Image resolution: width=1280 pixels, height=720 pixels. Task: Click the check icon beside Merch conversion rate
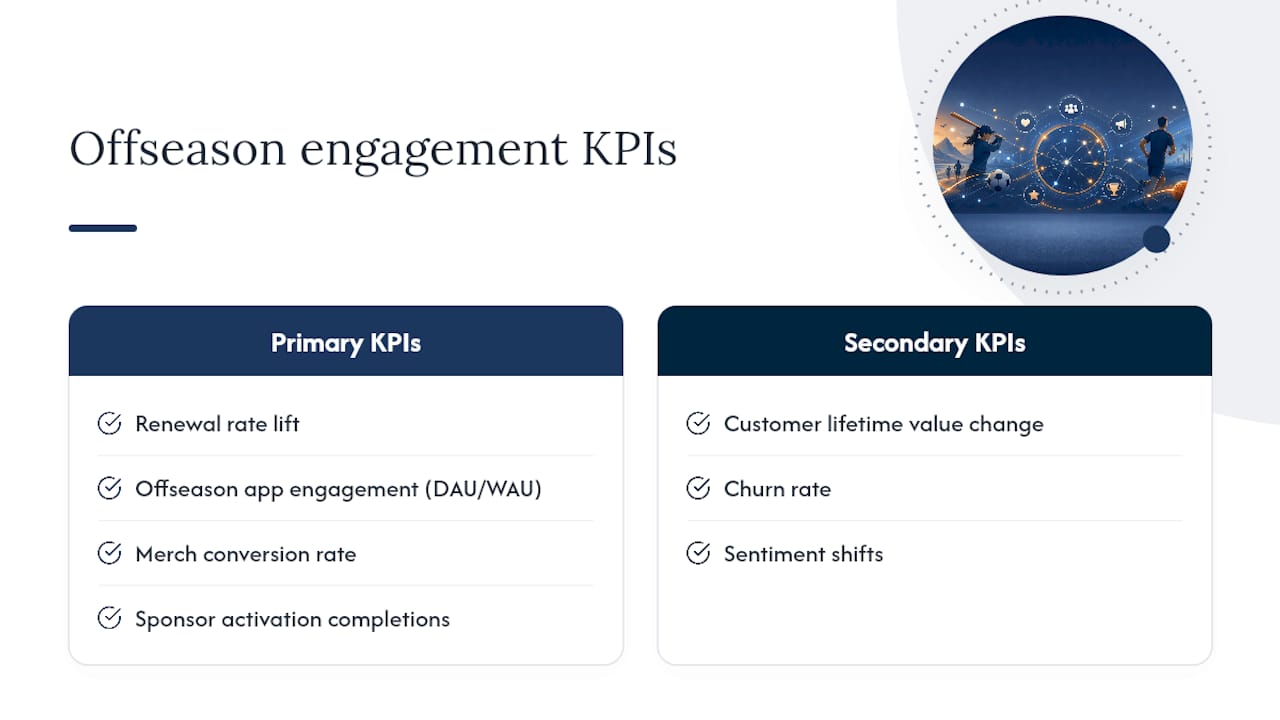click(109, 554)
